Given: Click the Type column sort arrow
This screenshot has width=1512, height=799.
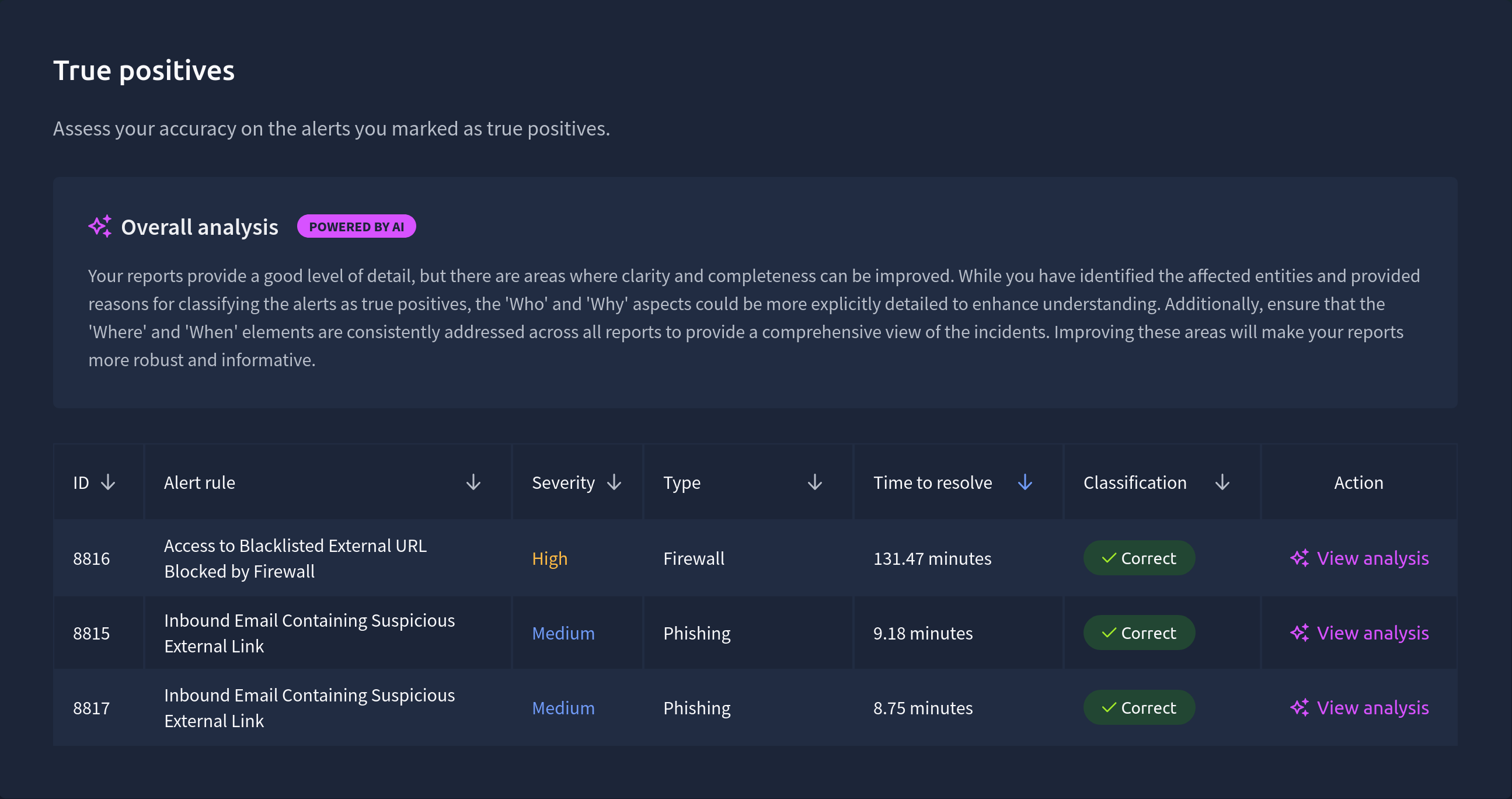Looking at the screenshot, I should (x=814, y=482).
